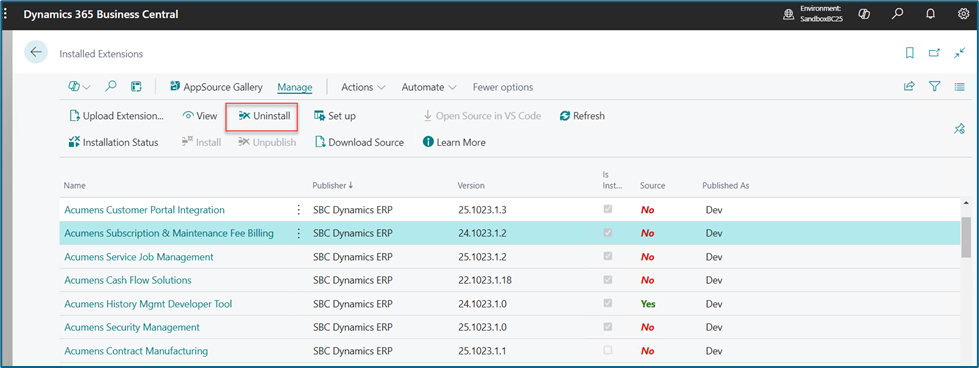Toggle Is Installed for Subscription & Maintenance Fee Billing
Image resolution: width=979 pixels, height=368 pixels.
point(608,232)
